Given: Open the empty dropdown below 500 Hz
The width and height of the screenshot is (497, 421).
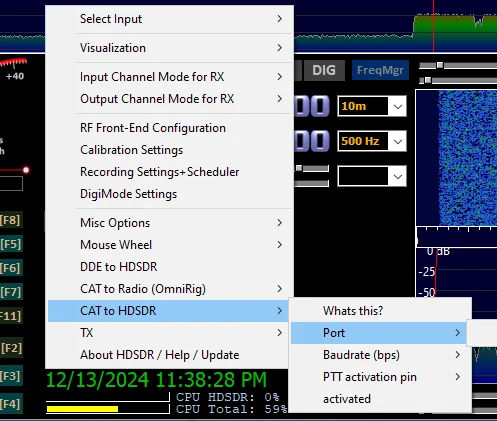Looking at the screenshot, I should (372, 176).
